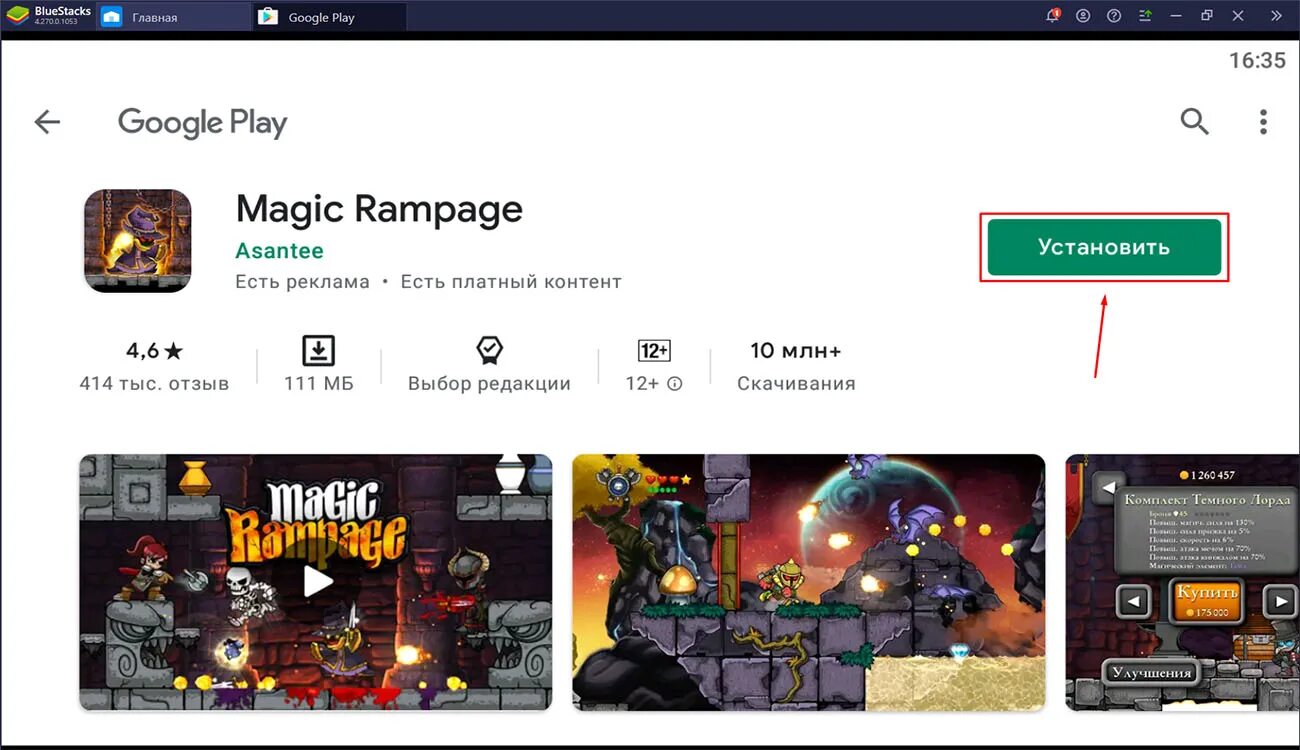Click the 12+ age rating badge

point(654,351)
